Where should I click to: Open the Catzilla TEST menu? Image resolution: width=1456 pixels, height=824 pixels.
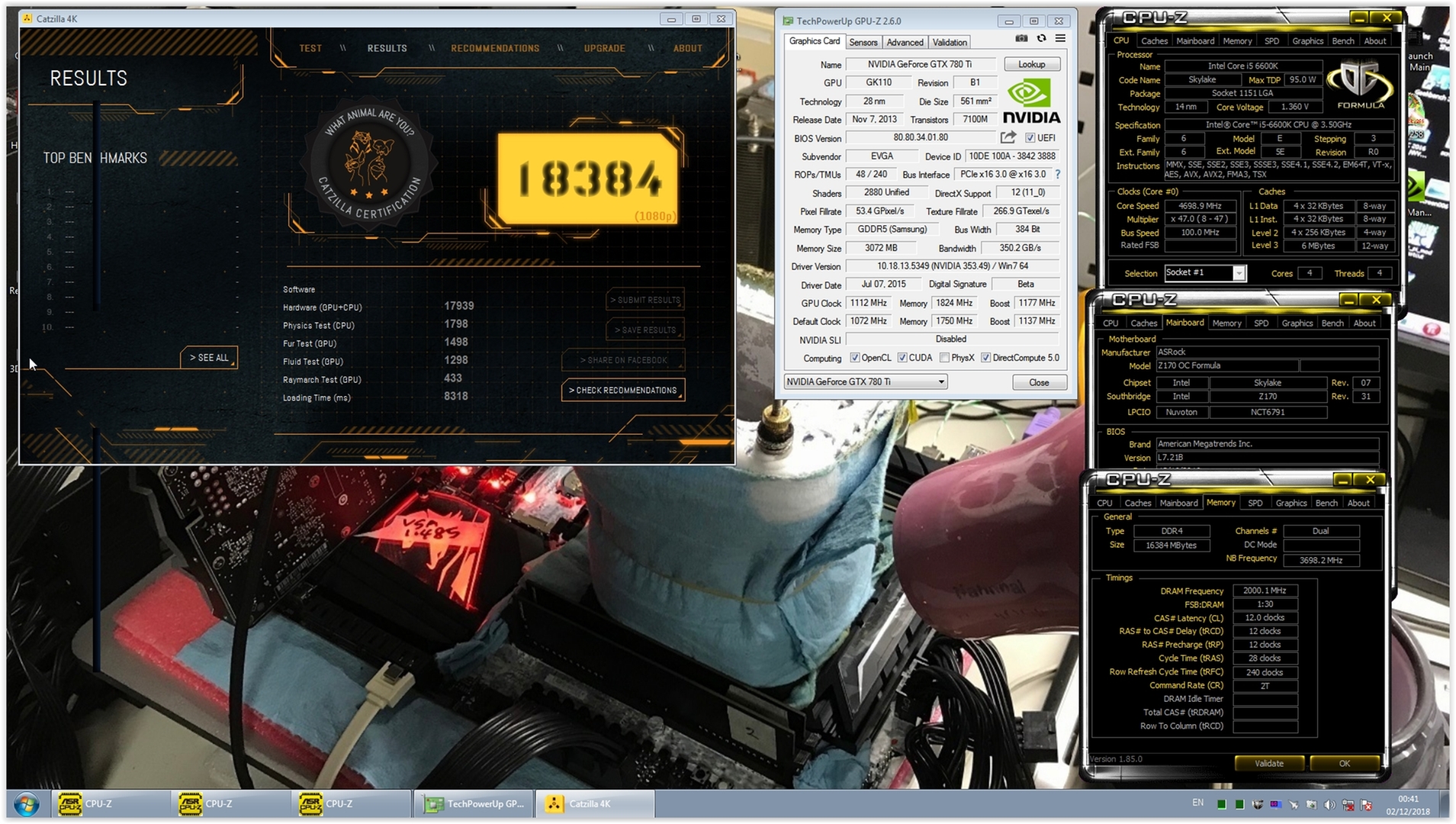(x=310, y=48)
